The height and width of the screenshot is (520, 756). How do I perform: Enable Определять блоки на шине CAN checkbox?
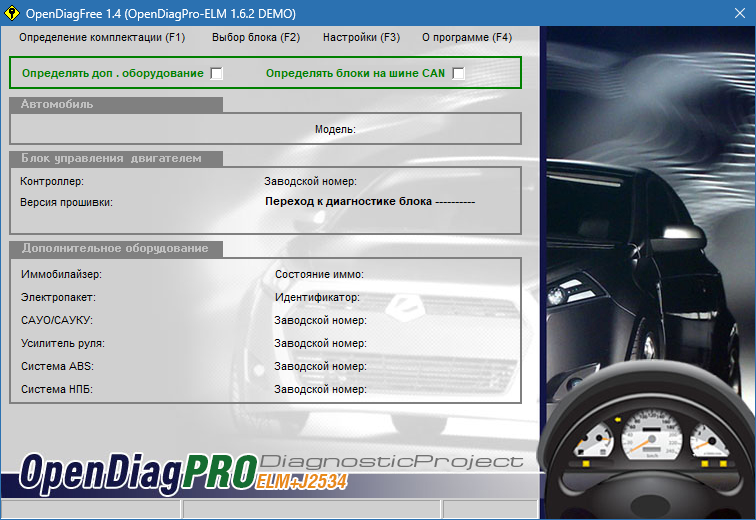(459, 73)
